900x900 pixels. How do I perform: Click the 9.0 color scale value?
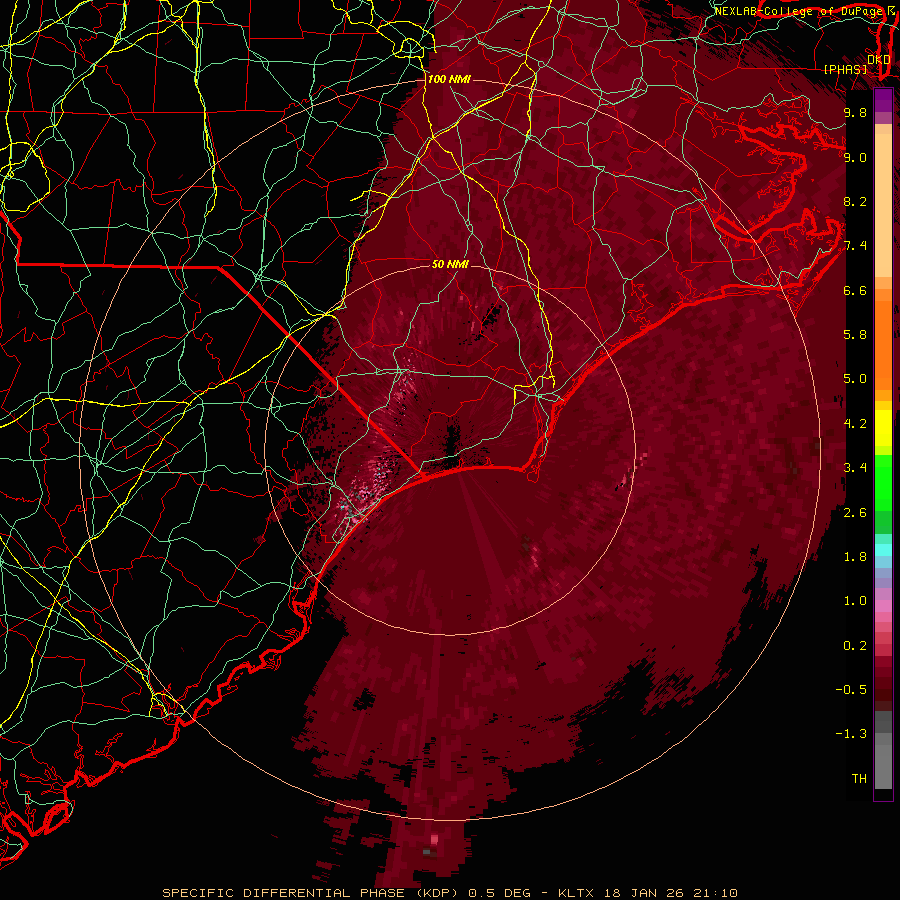[x=855, y=157]
